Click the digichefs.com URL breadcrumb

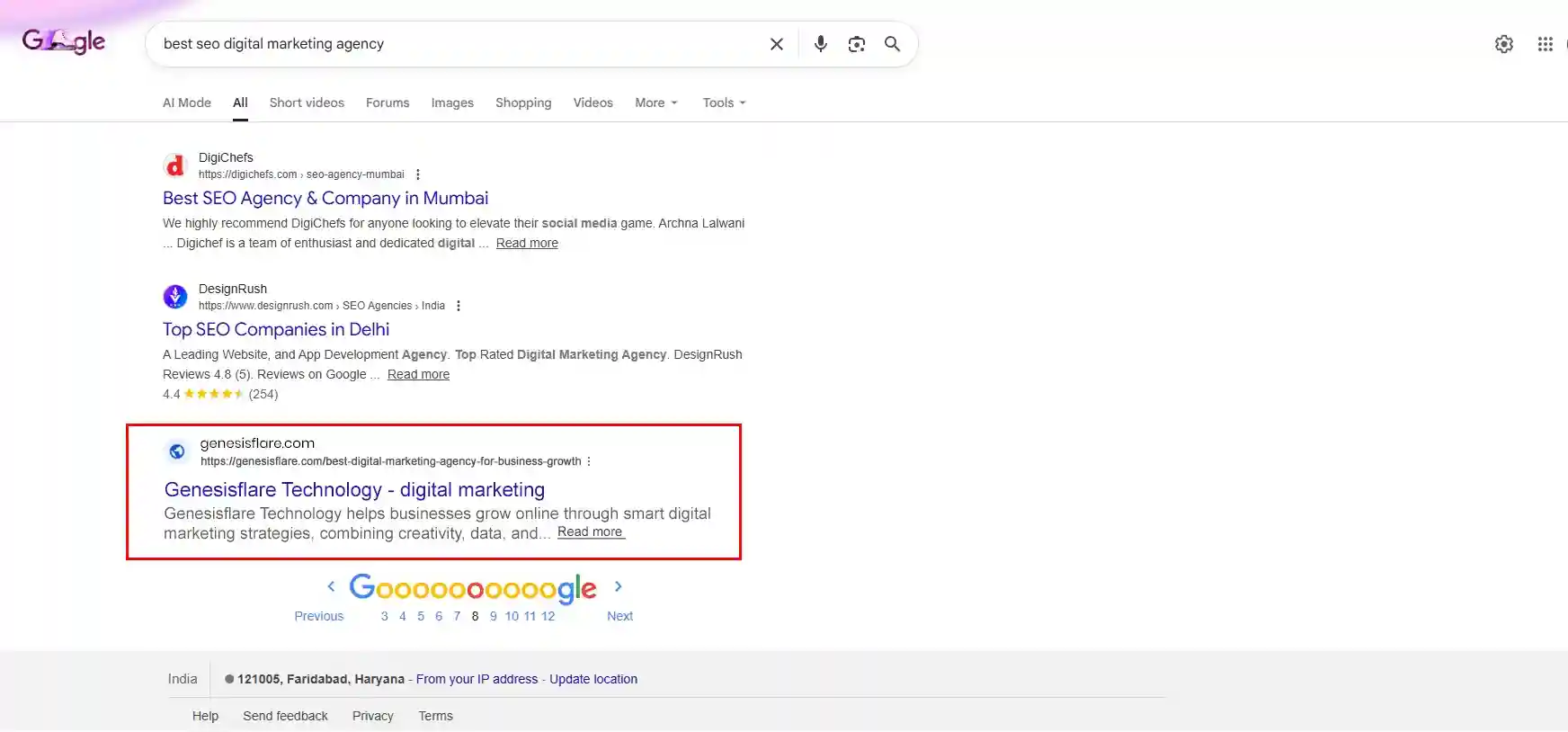click(301, 174)
